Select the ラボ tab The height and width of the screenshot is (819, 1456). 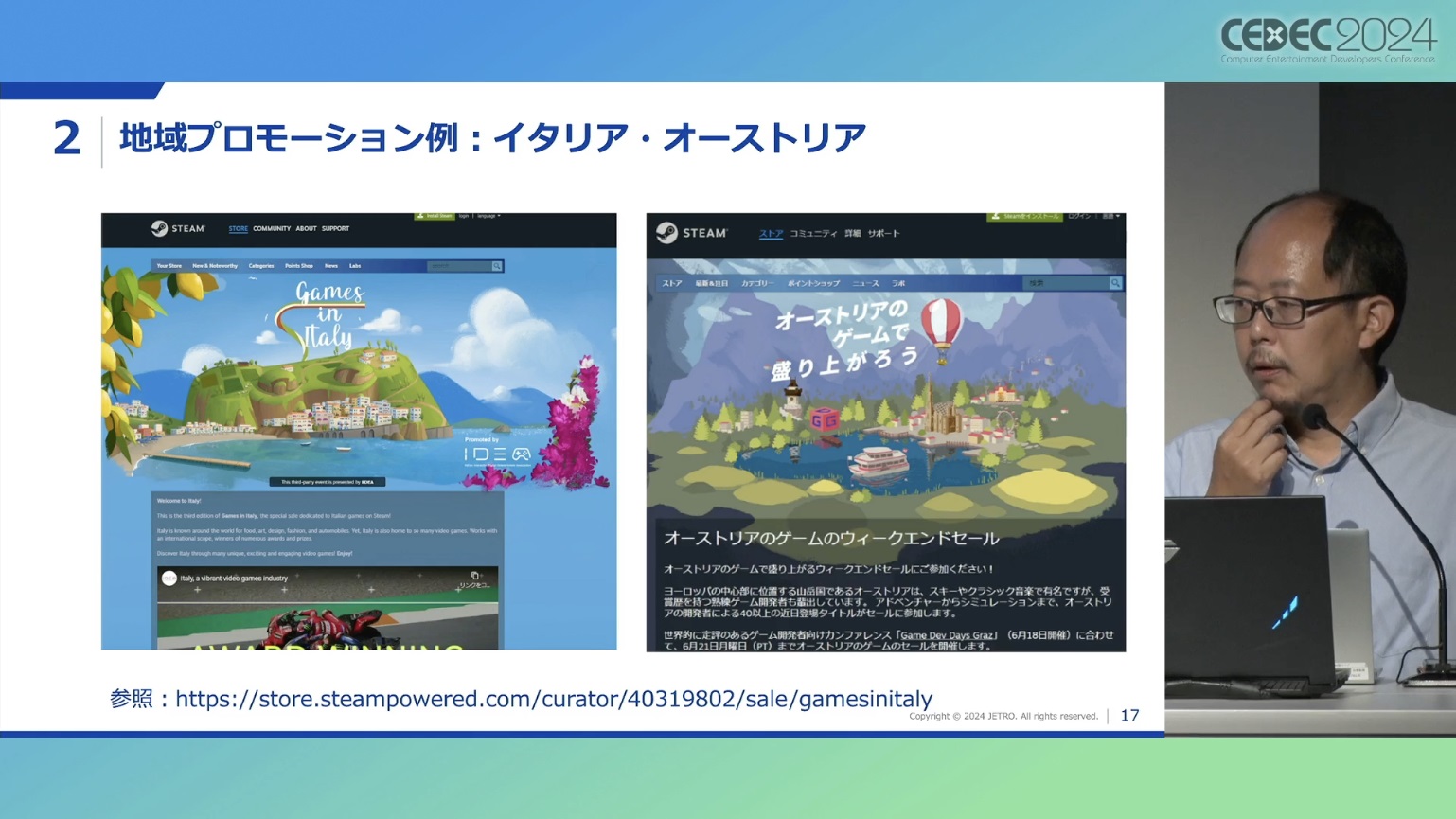pos(898,283)
